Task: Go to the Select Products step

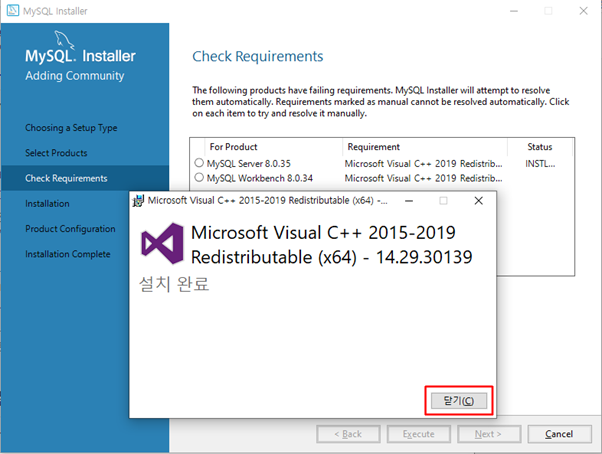Action: [56, 153]
